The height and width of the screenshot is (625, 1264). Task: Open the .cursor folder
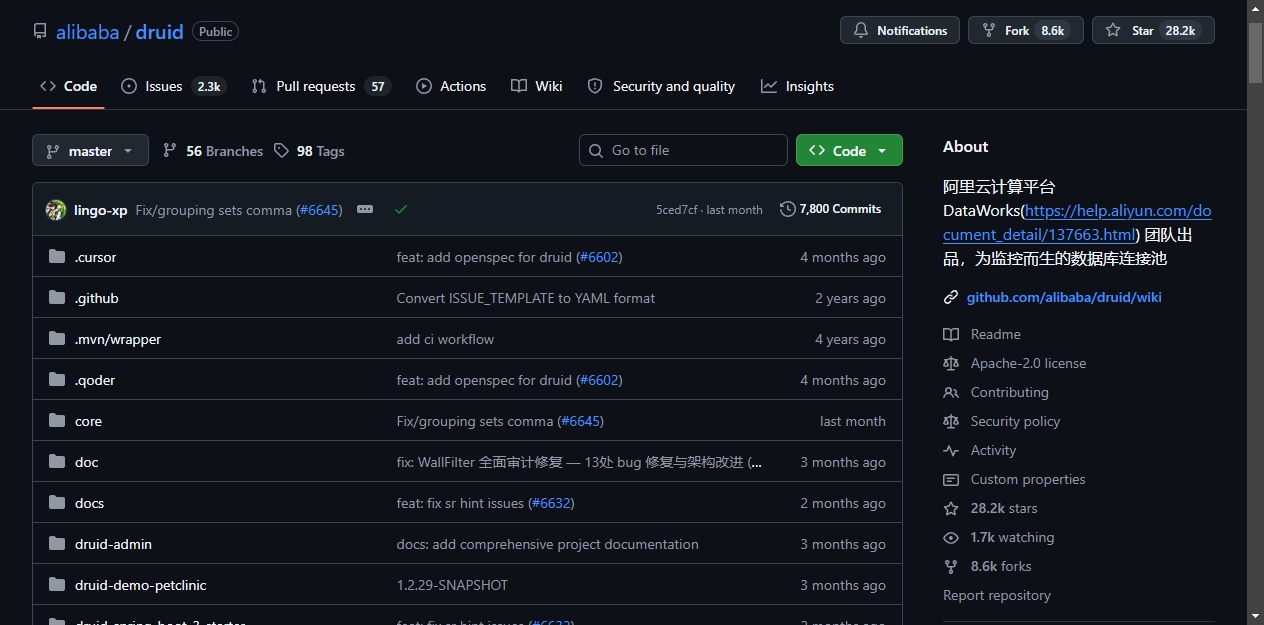(95, 257)
